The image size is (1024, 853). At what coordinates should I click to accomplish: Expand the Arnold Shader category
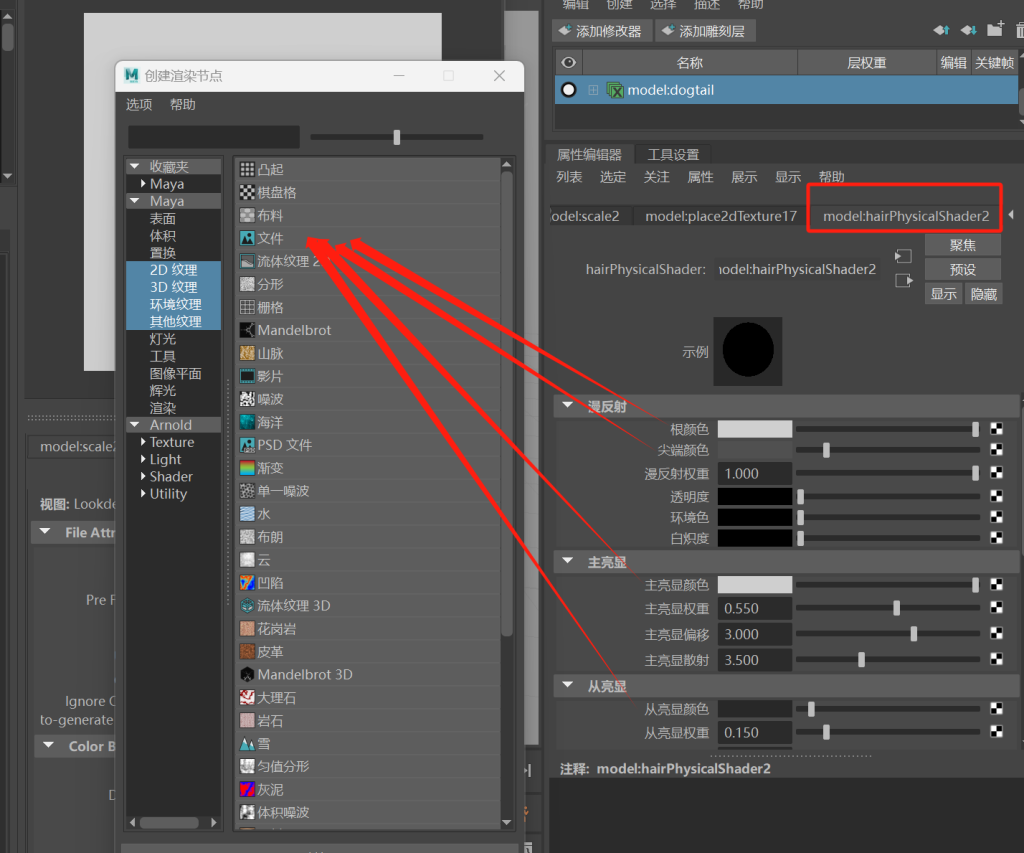(x=143, y=477)
